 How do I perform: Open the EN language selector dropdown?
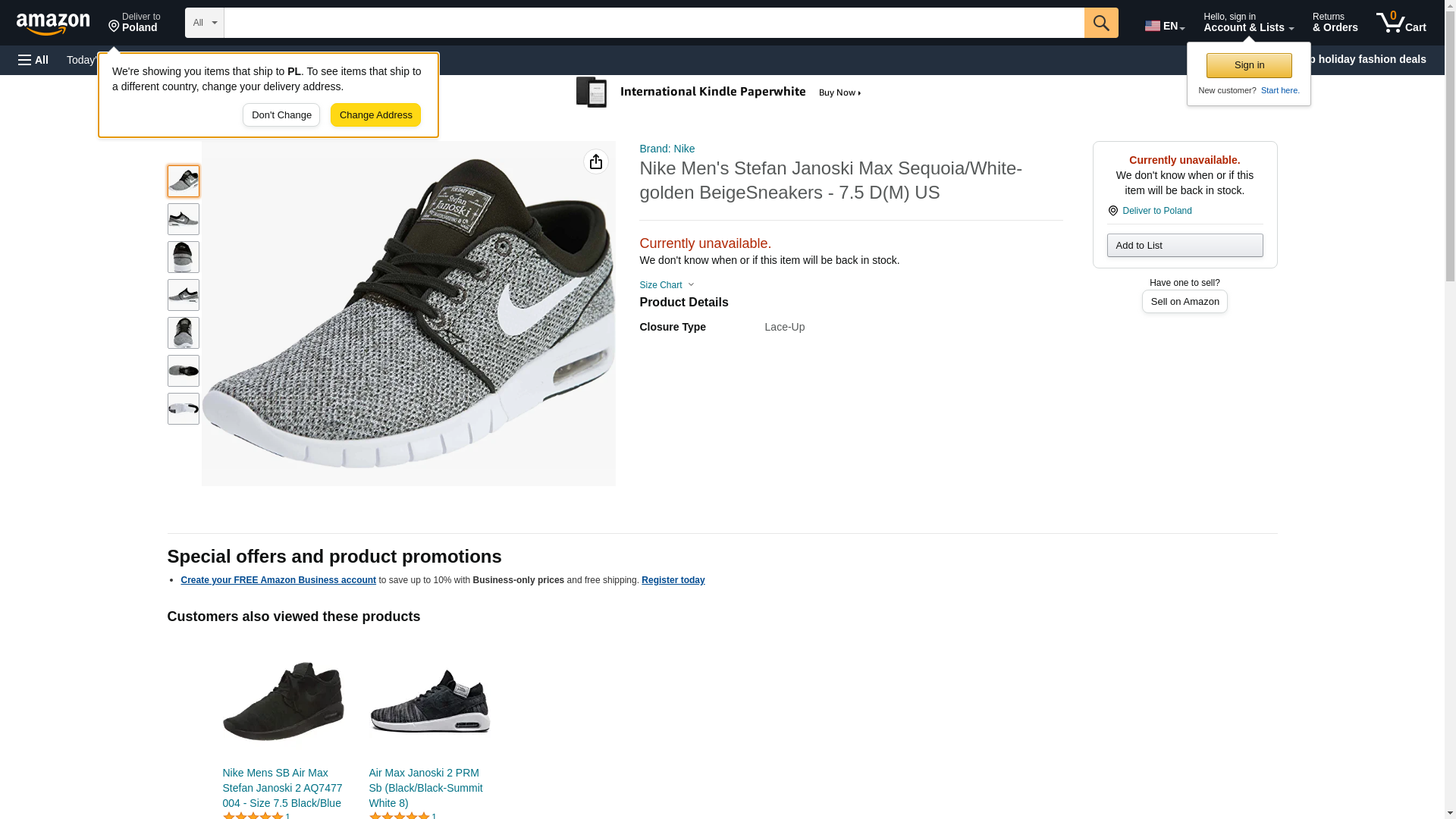(x=1164, y=25)
